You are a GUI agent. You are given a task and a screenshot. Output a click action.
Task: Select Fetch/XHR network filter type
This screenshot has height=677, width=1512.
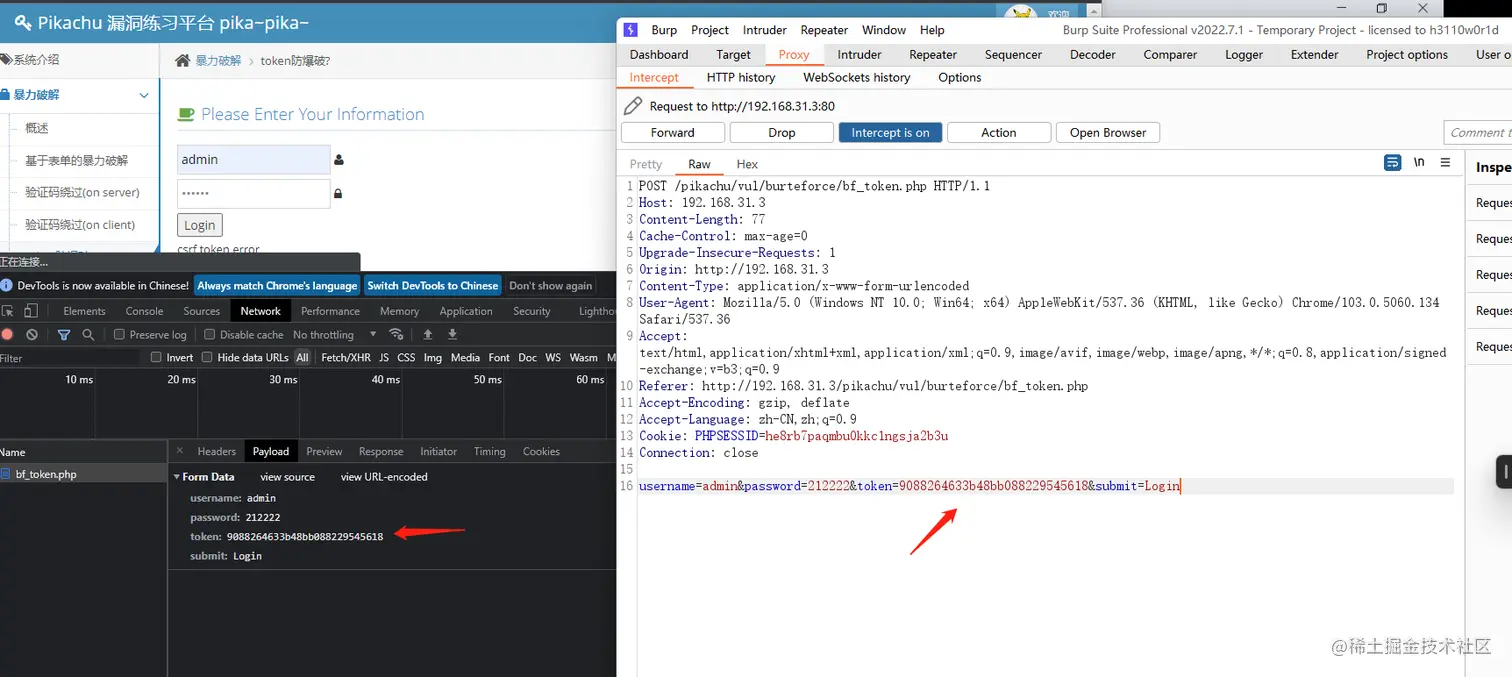[x=346, y=357]
